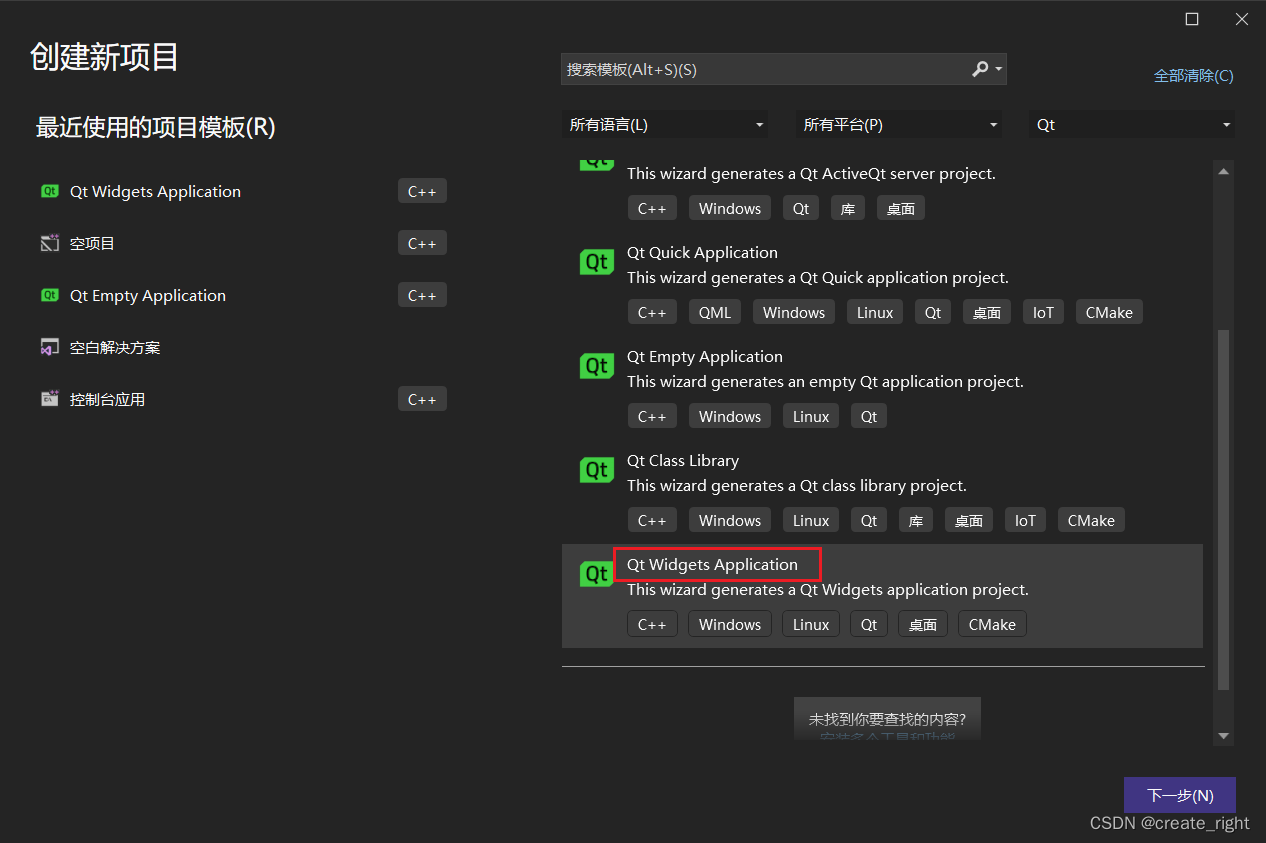Click the Qt Class Library logo icon
Image resolution: width=1266 pixels, height=843 pixels.
click(x=597, y=470)
